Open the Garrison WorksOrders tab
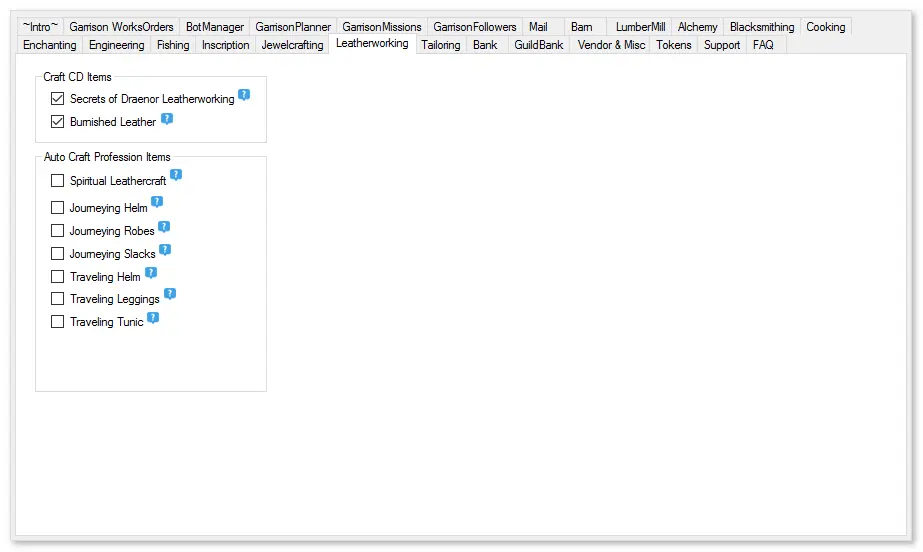The image size is (923, 552). 121,26
